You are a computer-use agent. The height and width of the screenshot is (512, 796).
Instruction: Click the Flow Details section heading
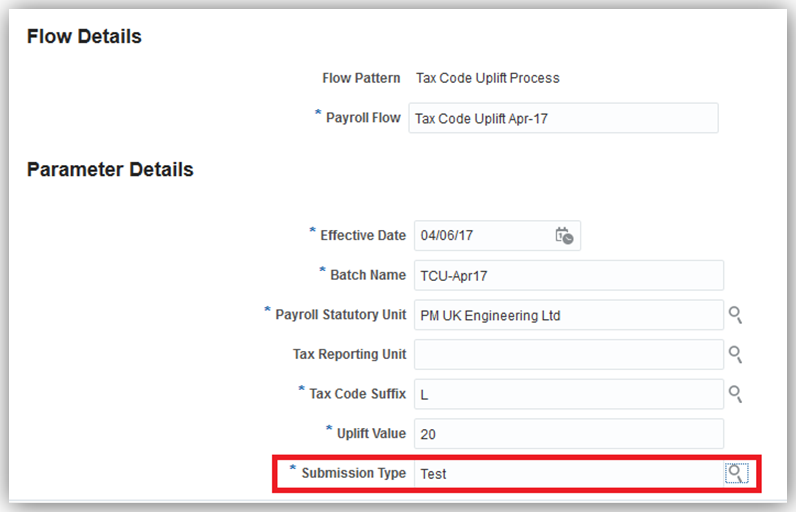pyautogui.click(x=84, y=37)
